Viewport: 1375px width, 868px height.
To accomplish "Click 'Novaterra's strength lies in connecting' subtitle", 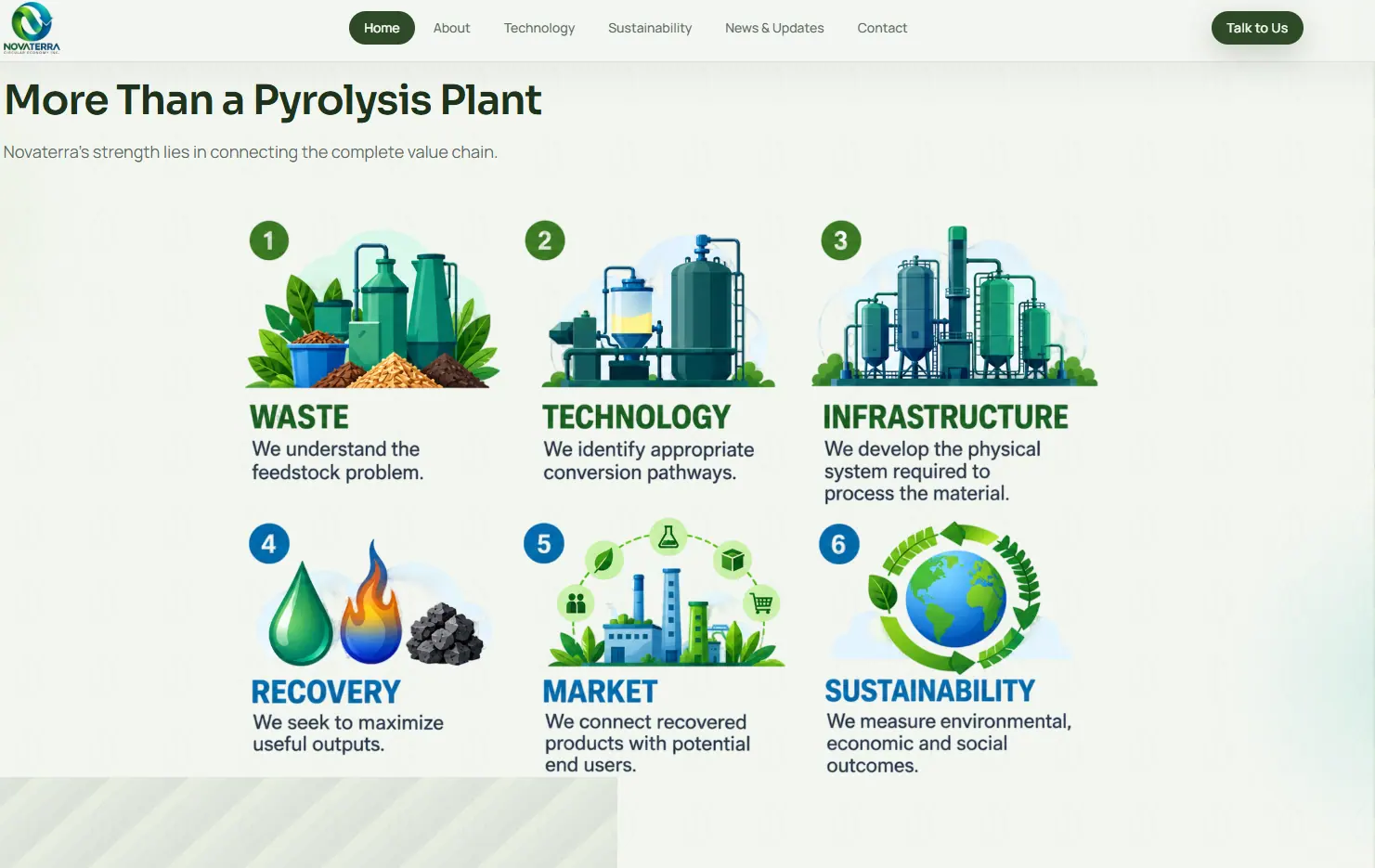I will pyautogui.click(x=250, y=152).
